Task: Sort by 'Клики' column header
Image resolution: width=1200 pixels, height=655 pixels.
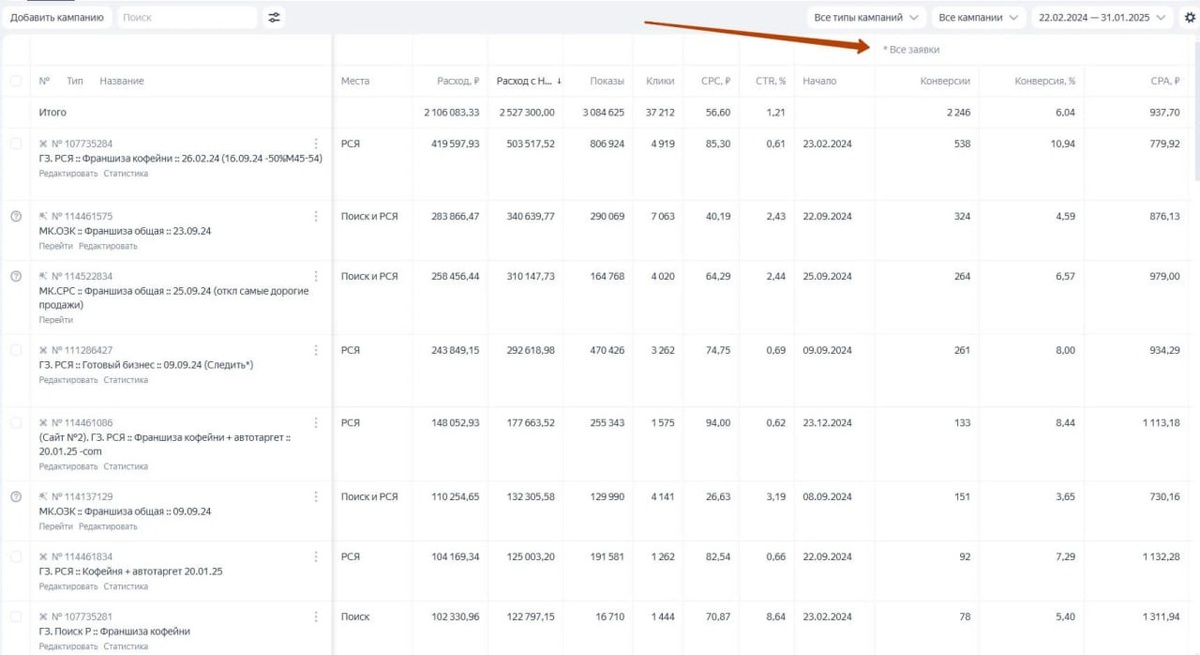Action: click(x=661, y=81)
